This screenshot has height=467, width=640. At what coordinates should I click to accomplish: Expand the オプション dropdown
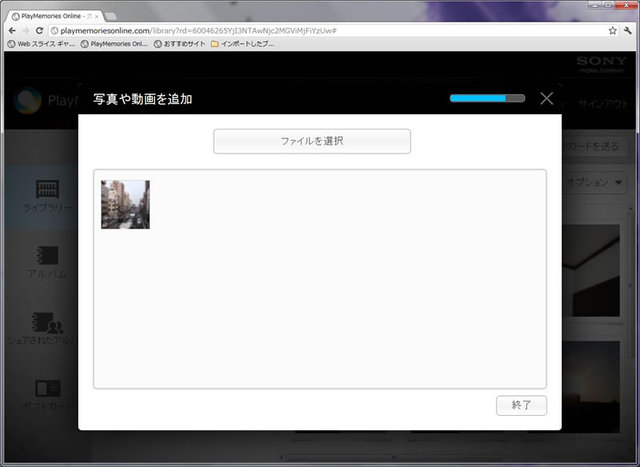click(594, 183)
